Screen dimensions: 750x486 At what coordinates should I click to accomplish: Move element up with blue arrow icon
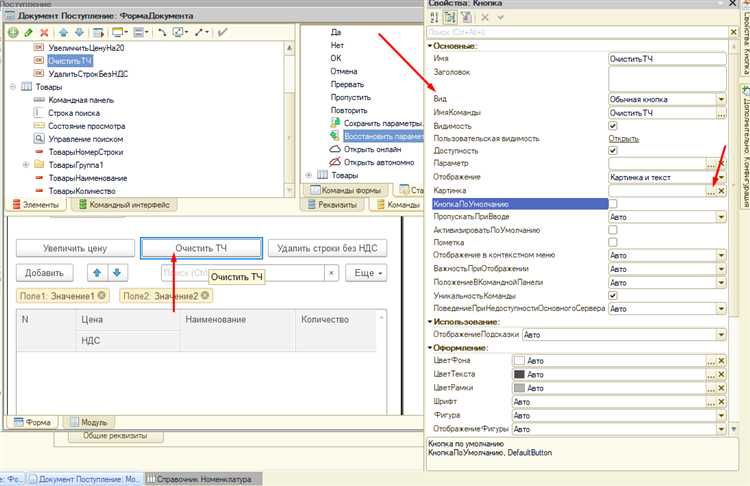(x=63, y=33)
